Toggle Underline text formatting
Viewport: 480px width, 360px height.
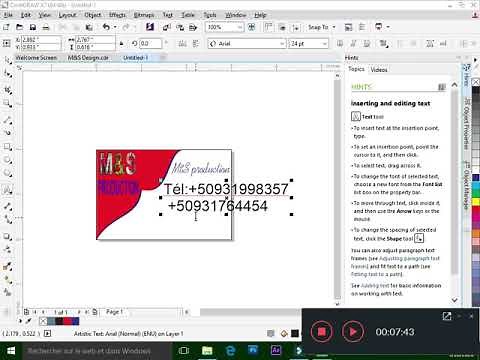coord(367,44)
